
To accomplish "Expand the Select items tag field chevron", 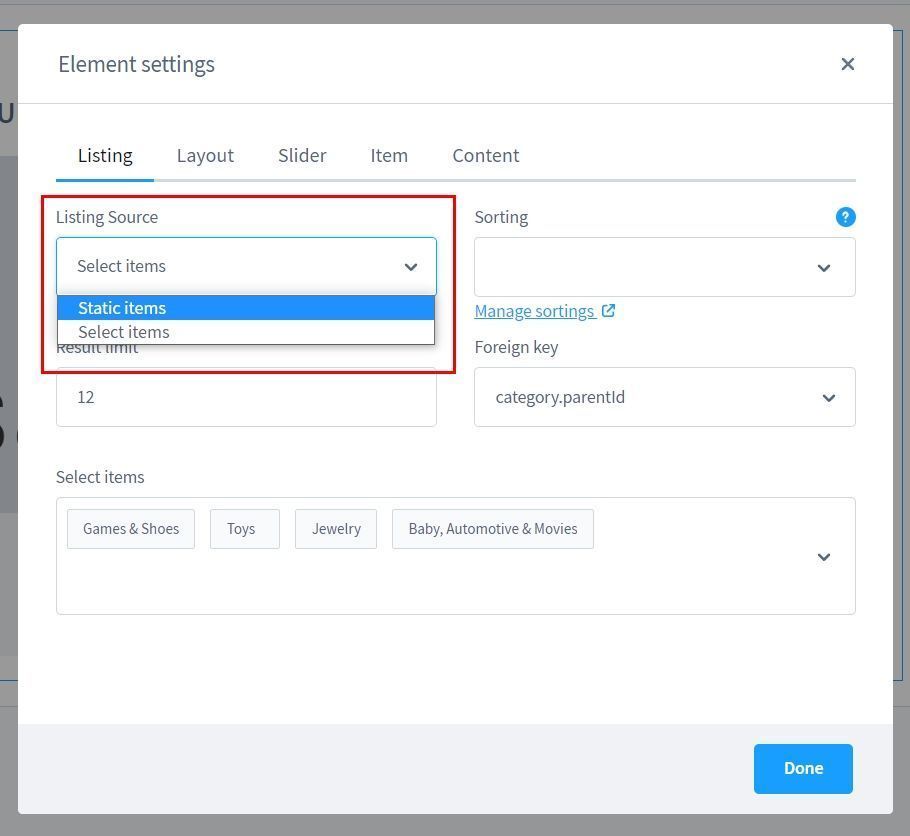I will (824, 557).
